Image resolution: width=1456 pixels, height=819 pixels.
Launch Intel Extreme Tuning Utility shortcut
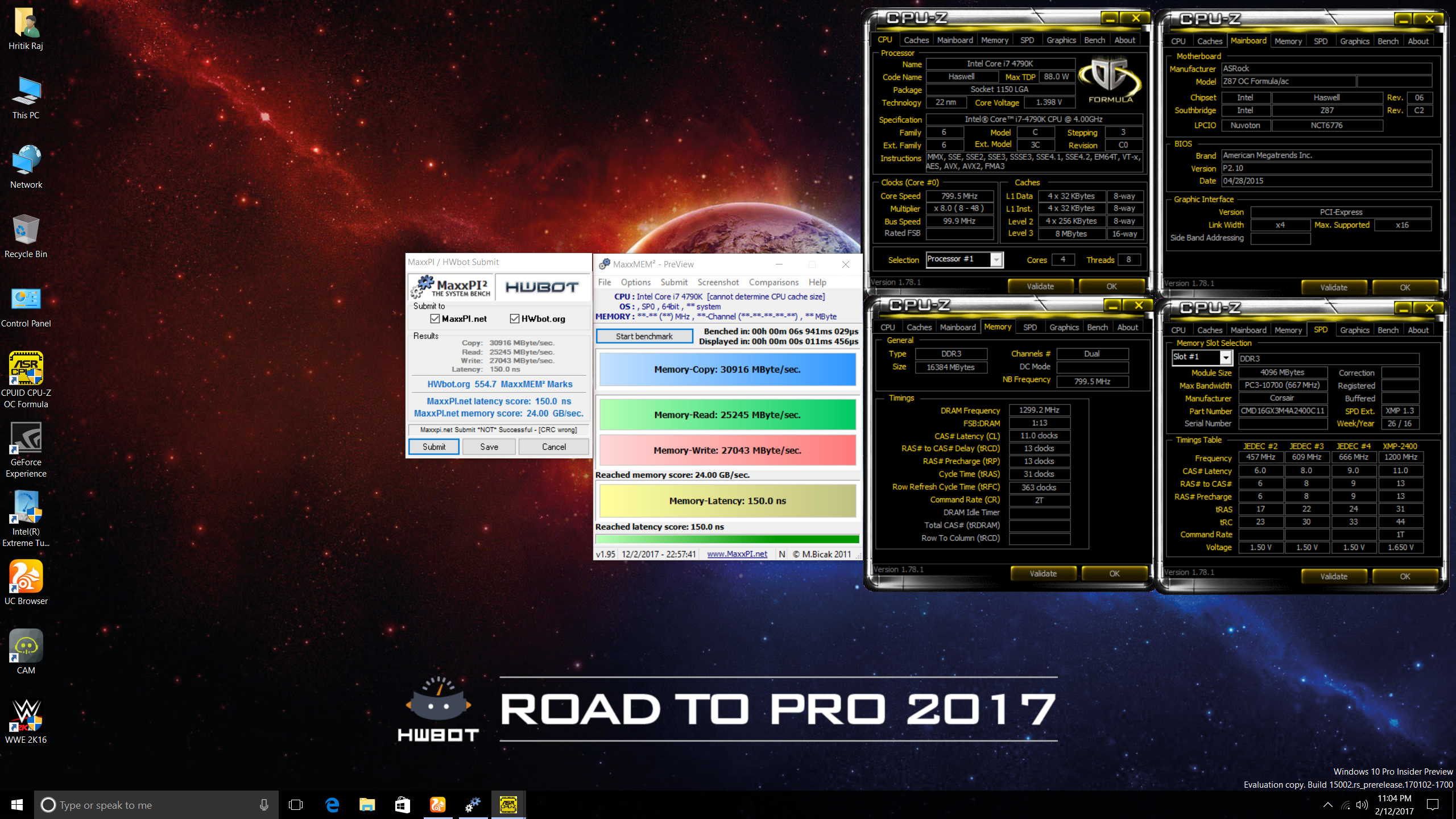pyautogui.click(x=26, y=519)
